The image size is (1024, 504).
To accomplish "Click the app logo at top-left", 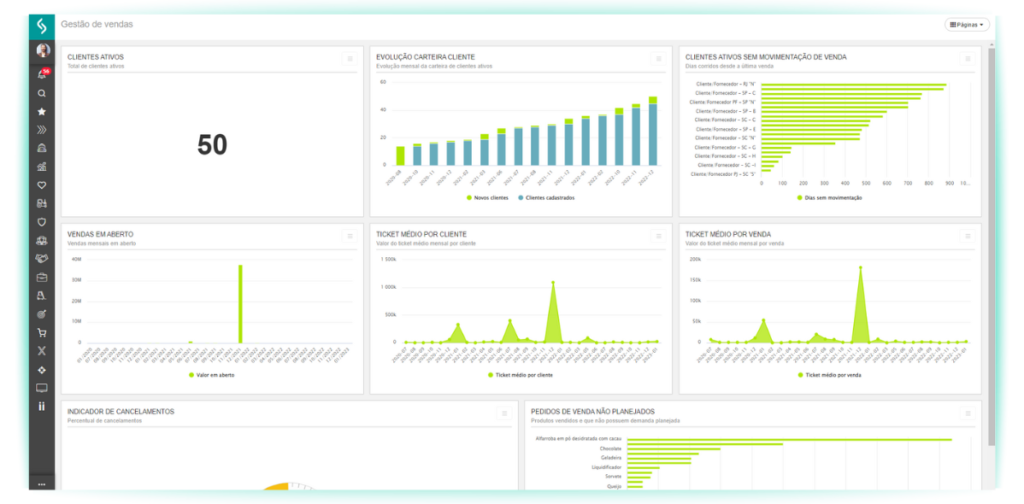I will point(42,25).
